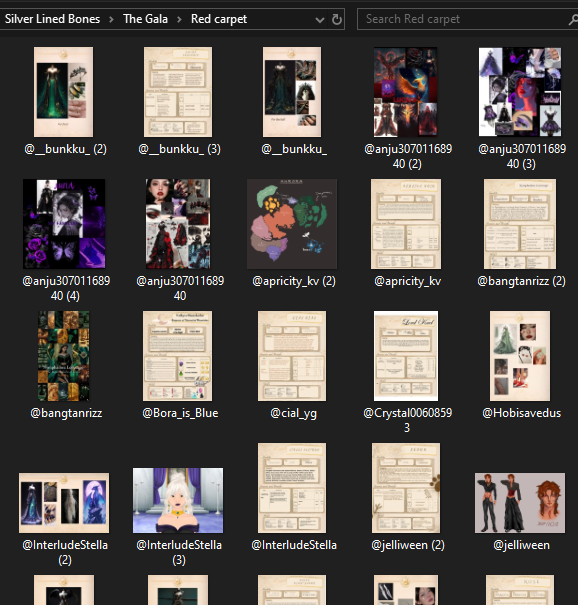Select @anju30701168940 (2) red phoenix collage
Screen dimensions: 578x605
(x=406, y=92)
